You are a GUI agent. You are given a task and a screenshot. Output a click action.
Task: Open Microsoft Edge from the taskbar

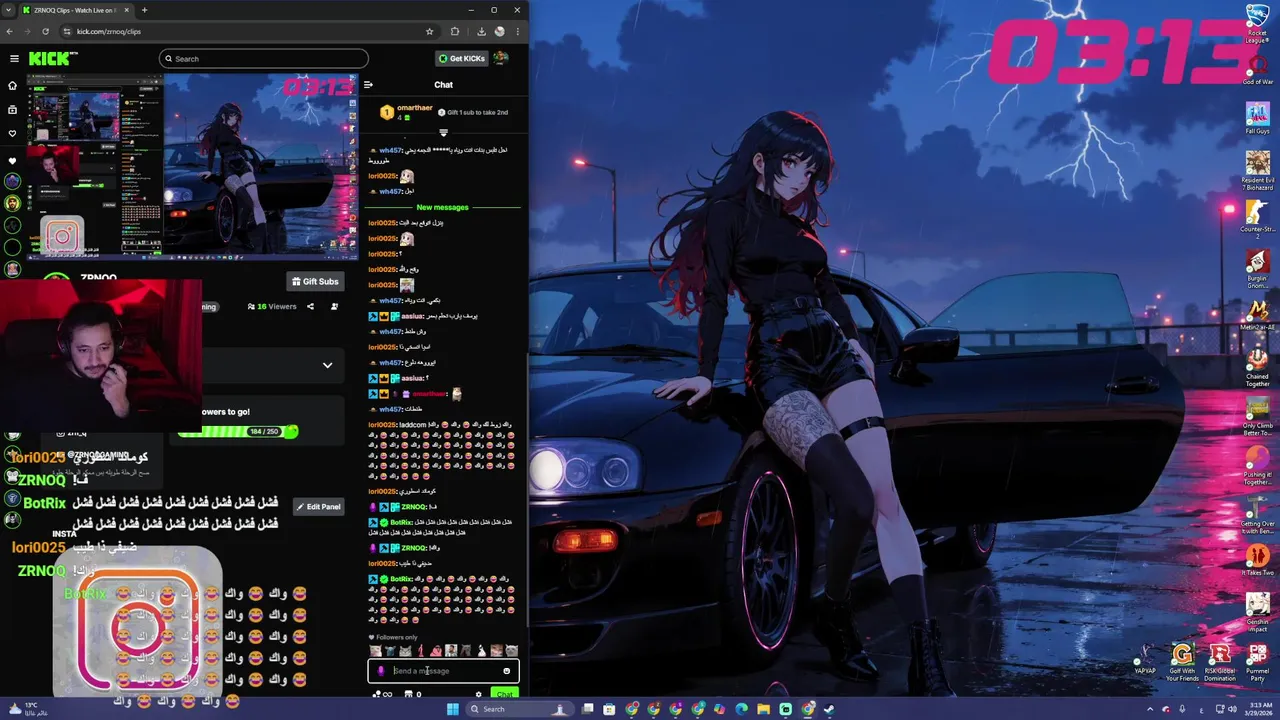[x=741, y=709]
